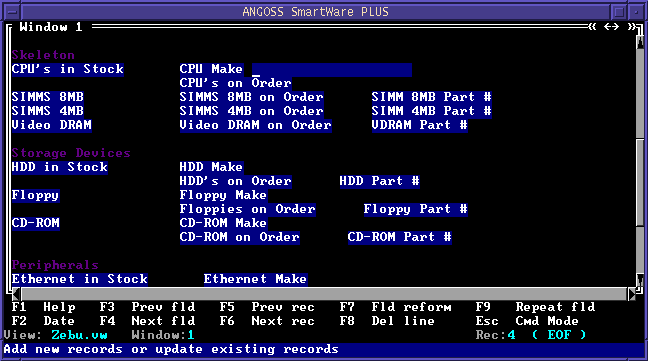Click the vertical scrollbar down arrow
The height and width of the screenshot is (361, 648).
click(x=640, y=280)
